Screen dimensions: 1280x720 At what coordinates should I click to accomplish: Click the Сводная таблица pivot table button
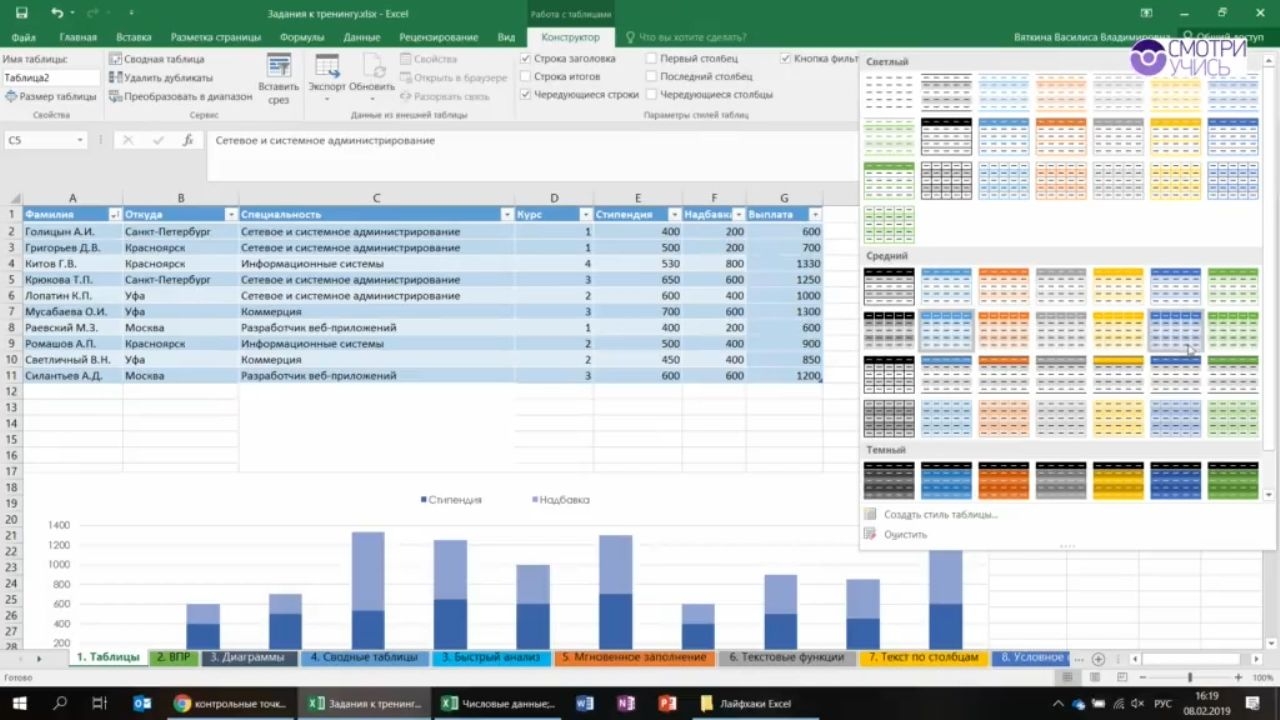157,59
